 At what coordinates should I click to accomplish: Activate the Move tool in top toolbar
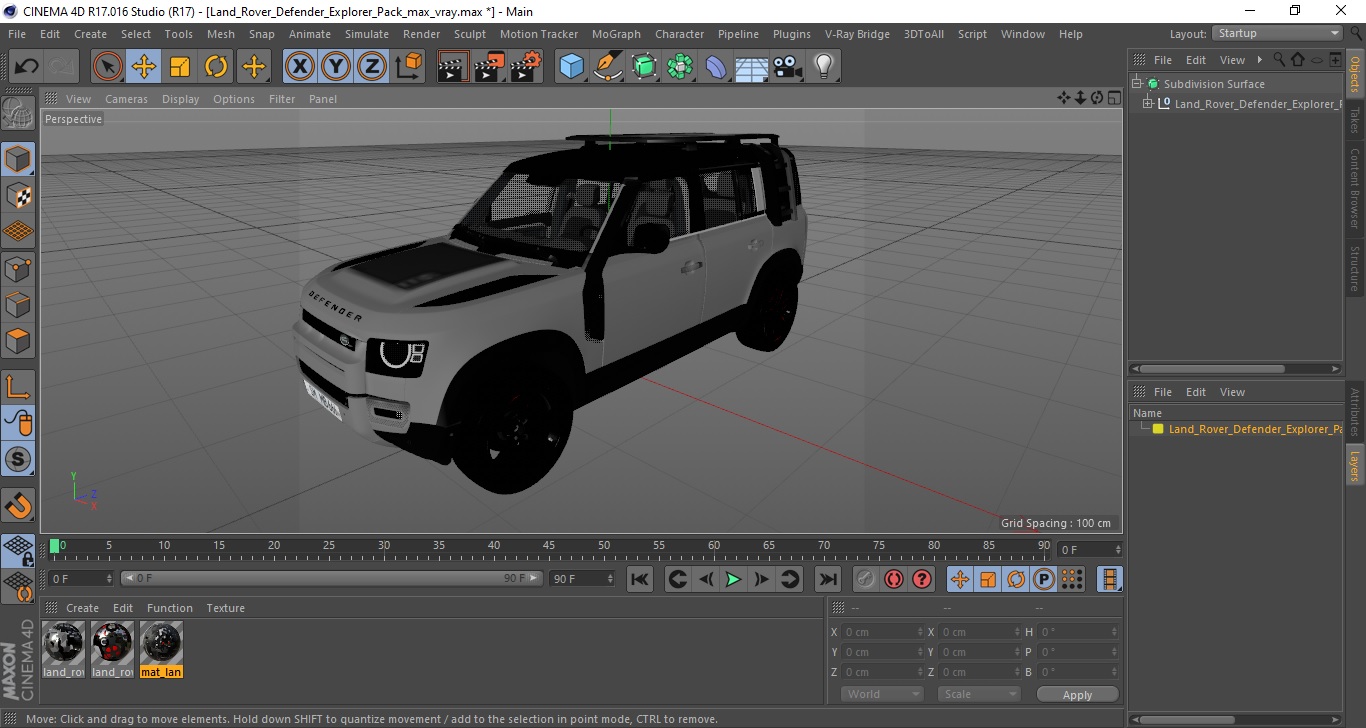pos(144,67)
